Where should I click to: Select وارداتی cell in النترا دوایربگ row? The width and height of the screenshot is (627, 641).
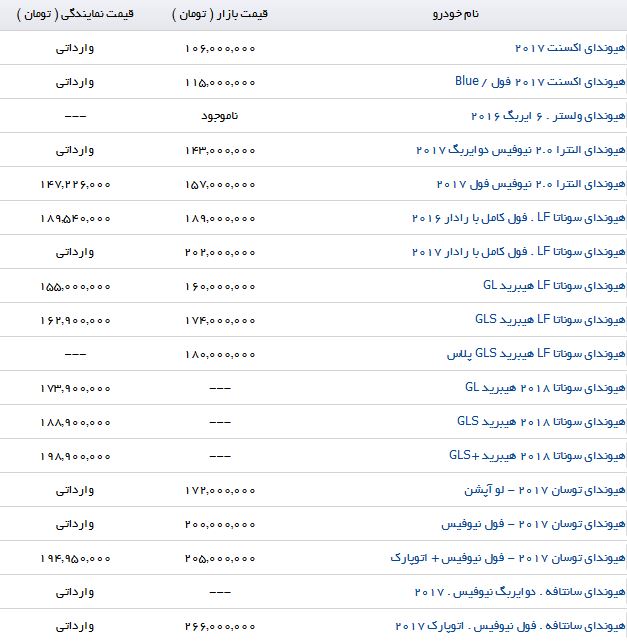tap(75, 150)
